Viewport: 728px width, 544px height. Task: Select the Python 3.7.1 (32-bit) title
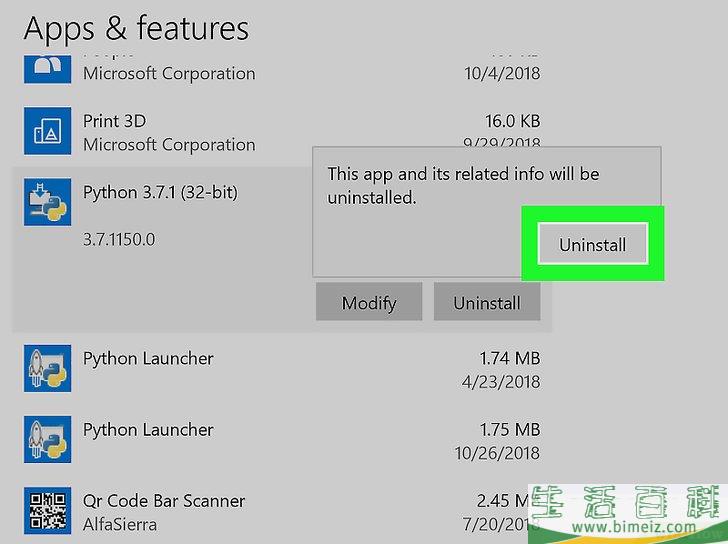(x=160, y=193)
